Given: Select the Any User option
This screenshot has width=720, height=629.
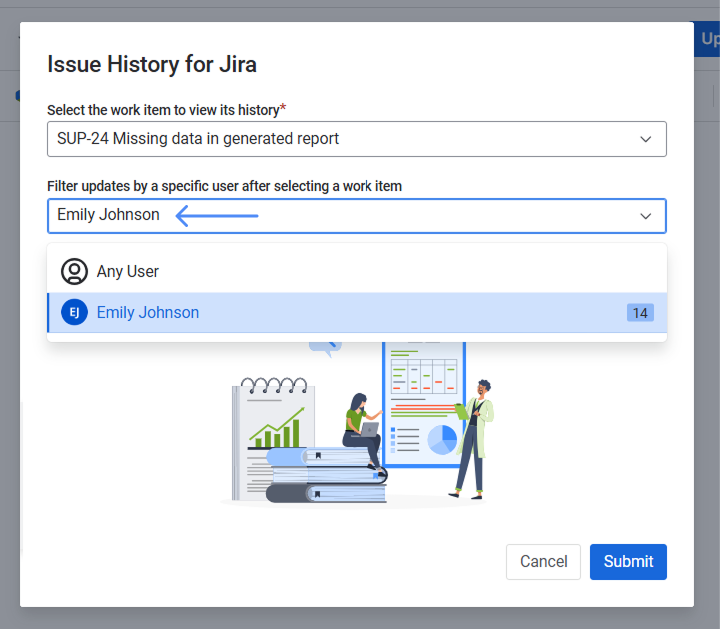Looking at the screenshot, I should [128, 271].
